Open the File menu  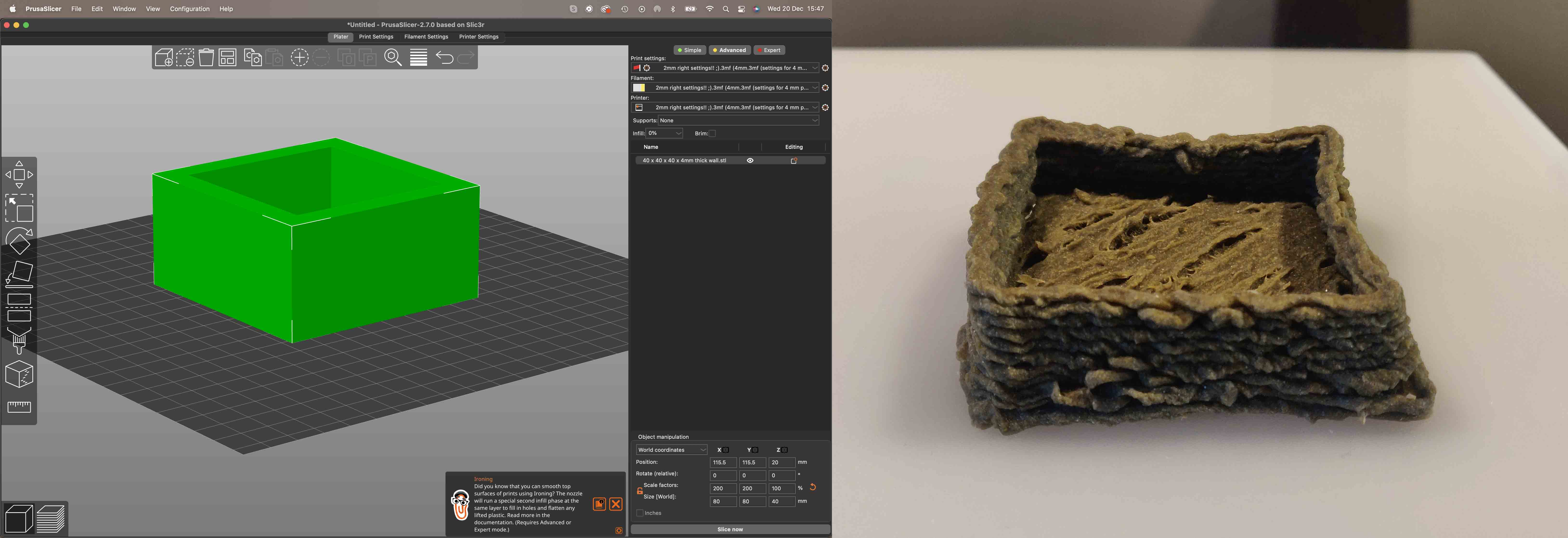click(76, 9)
